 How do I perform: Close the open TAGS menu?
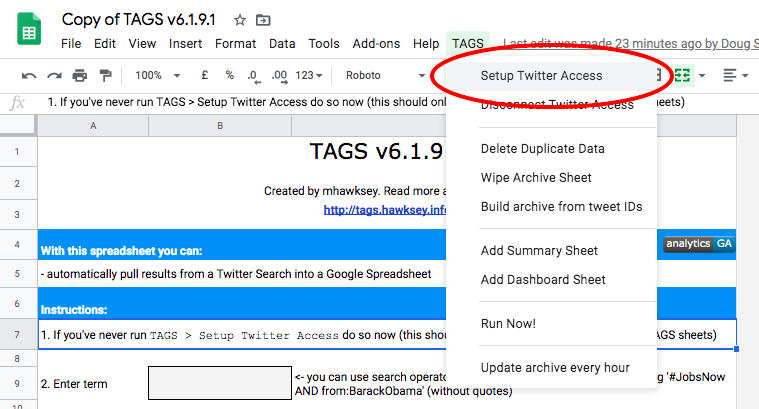click(x=468, y=44)
